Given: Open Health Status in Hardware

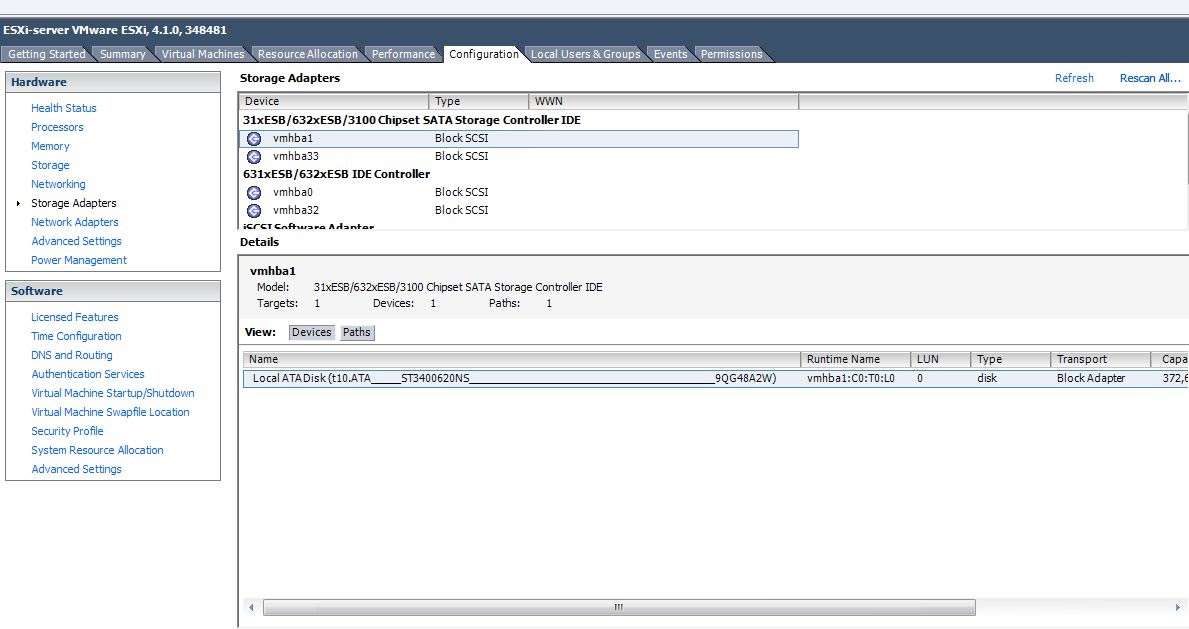Looking at the screenshot, I should click(x=64, y=109).
